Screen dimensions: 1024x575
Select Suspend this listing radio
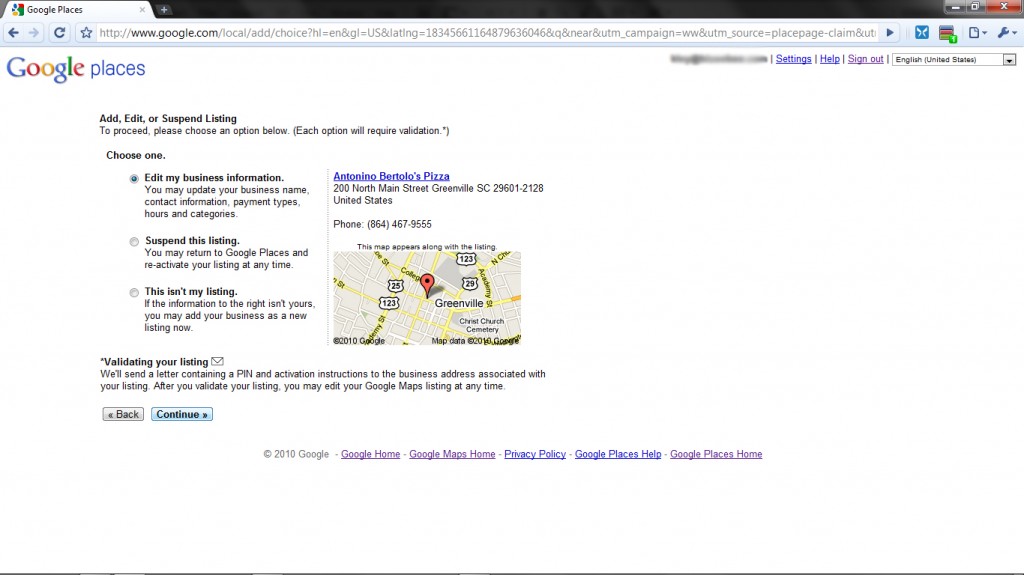tap(134, 242)
